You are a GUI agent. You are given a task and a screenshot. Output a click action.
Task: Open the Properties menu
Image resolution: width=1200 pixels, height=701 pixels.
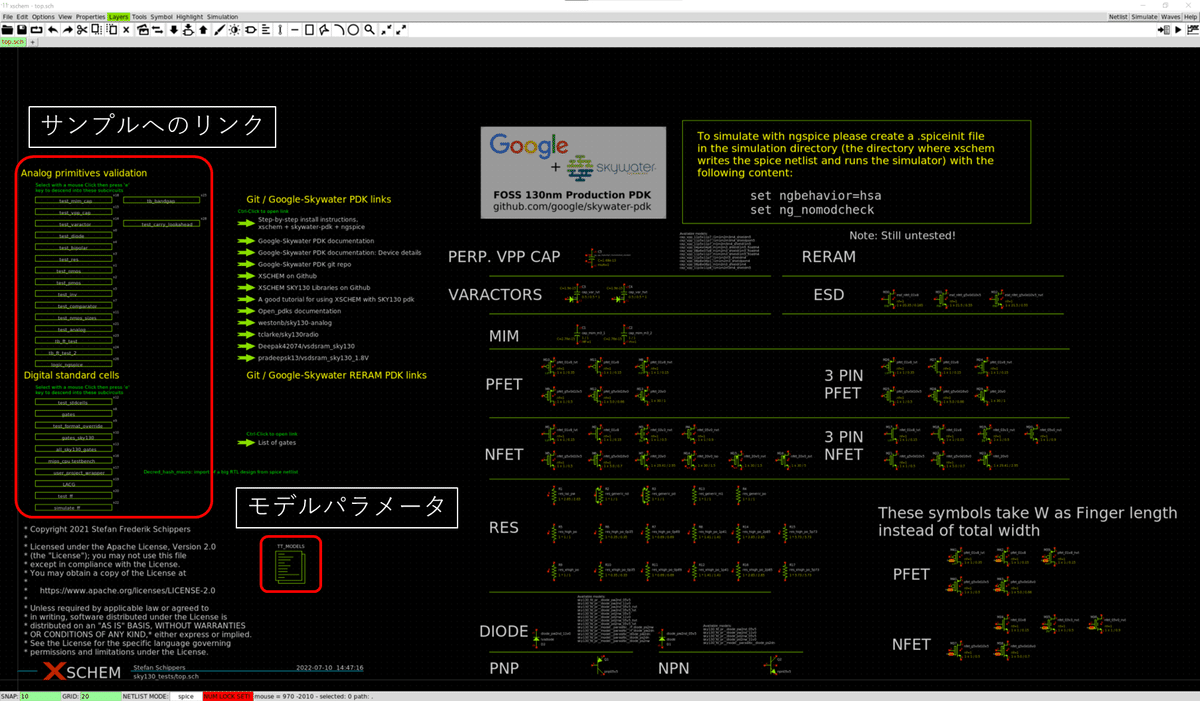90,17
